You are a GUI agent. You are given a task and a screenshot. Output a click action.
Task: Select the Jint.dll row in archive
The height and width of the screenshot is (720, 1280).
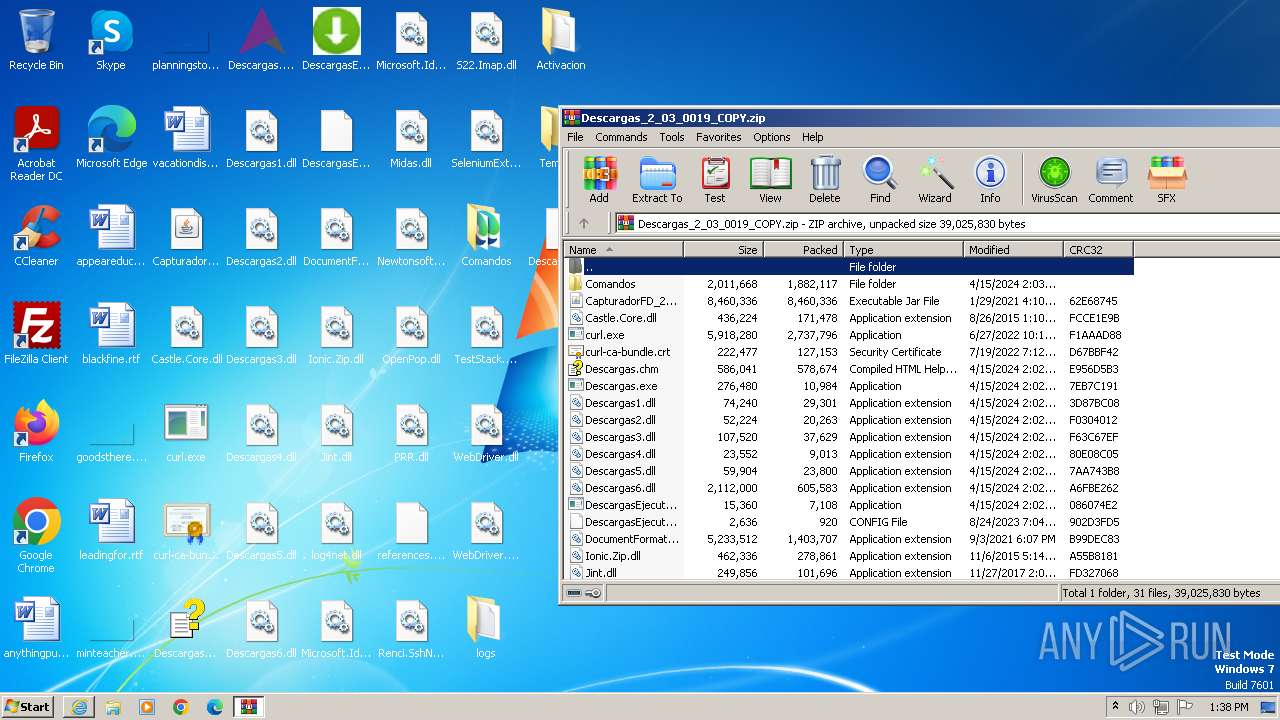(x=849, y=573)
